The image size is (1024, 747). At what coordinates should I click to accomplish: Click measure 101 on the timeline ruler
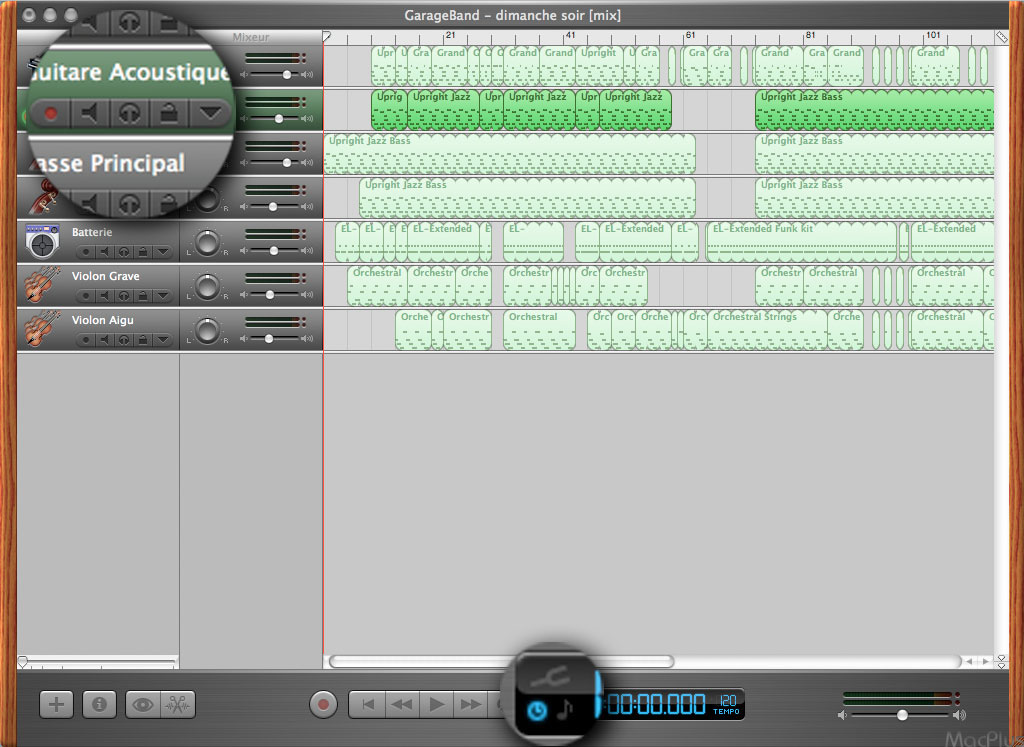click(933, 37)
